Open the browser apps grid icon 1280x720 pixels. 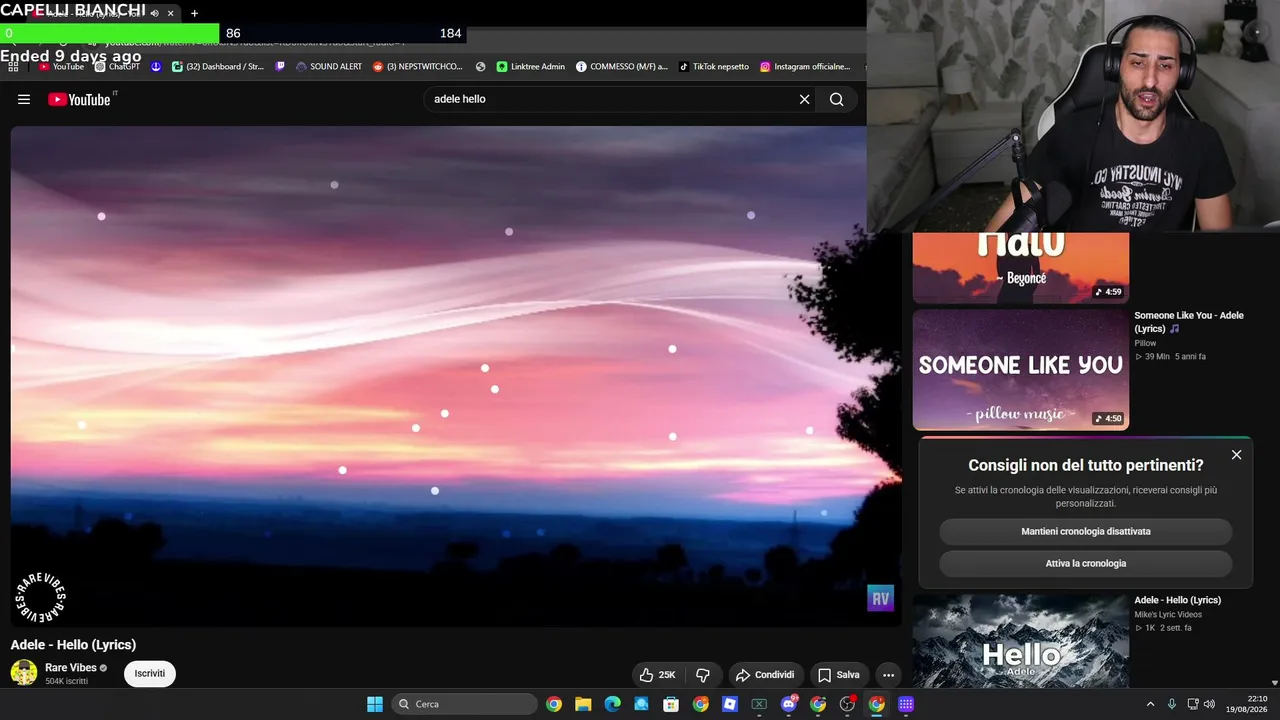12,66
